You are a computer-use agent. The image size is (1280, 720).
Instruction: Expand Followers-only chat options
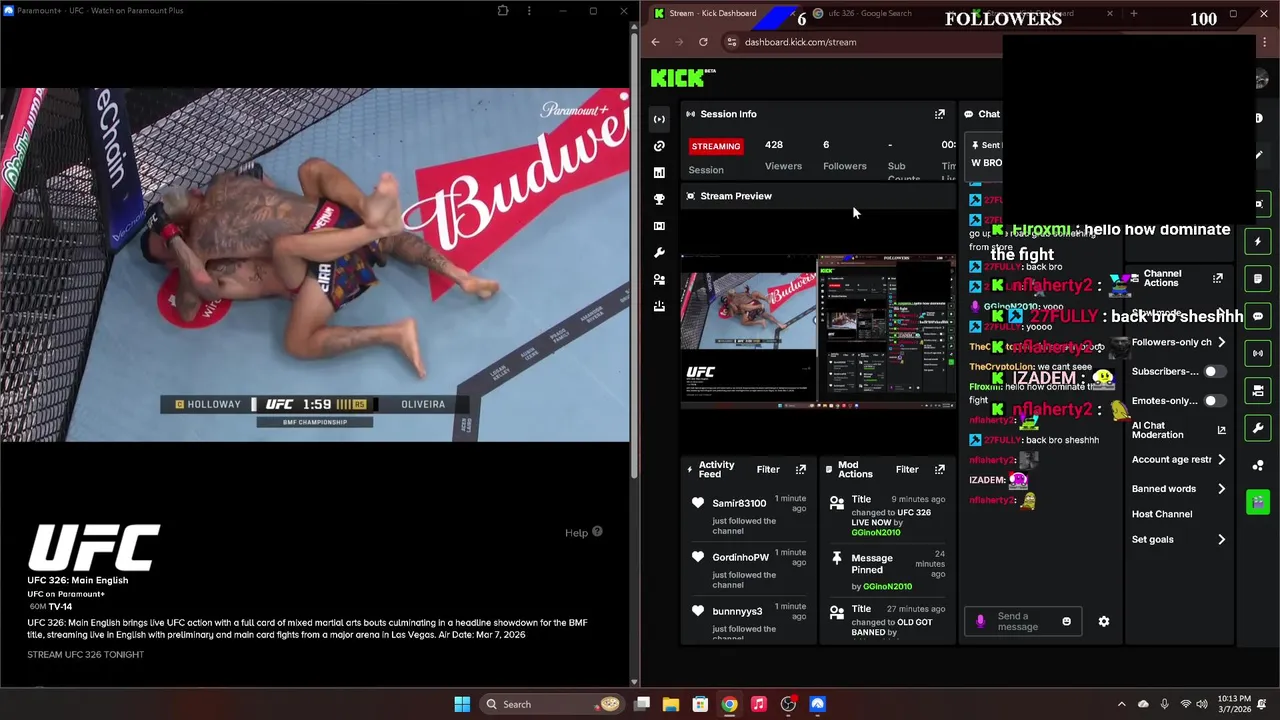[1221, 342]
